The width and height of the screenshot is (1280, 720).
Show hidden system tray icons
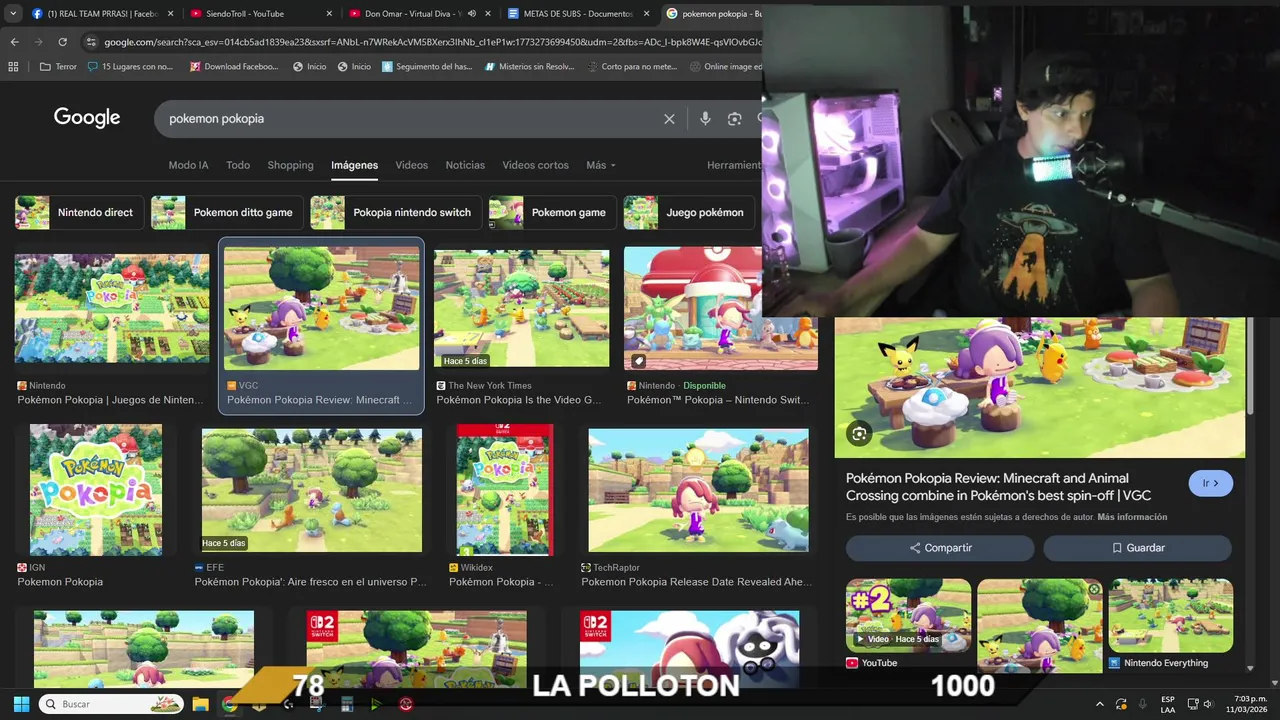click(x=1100, y=704)
